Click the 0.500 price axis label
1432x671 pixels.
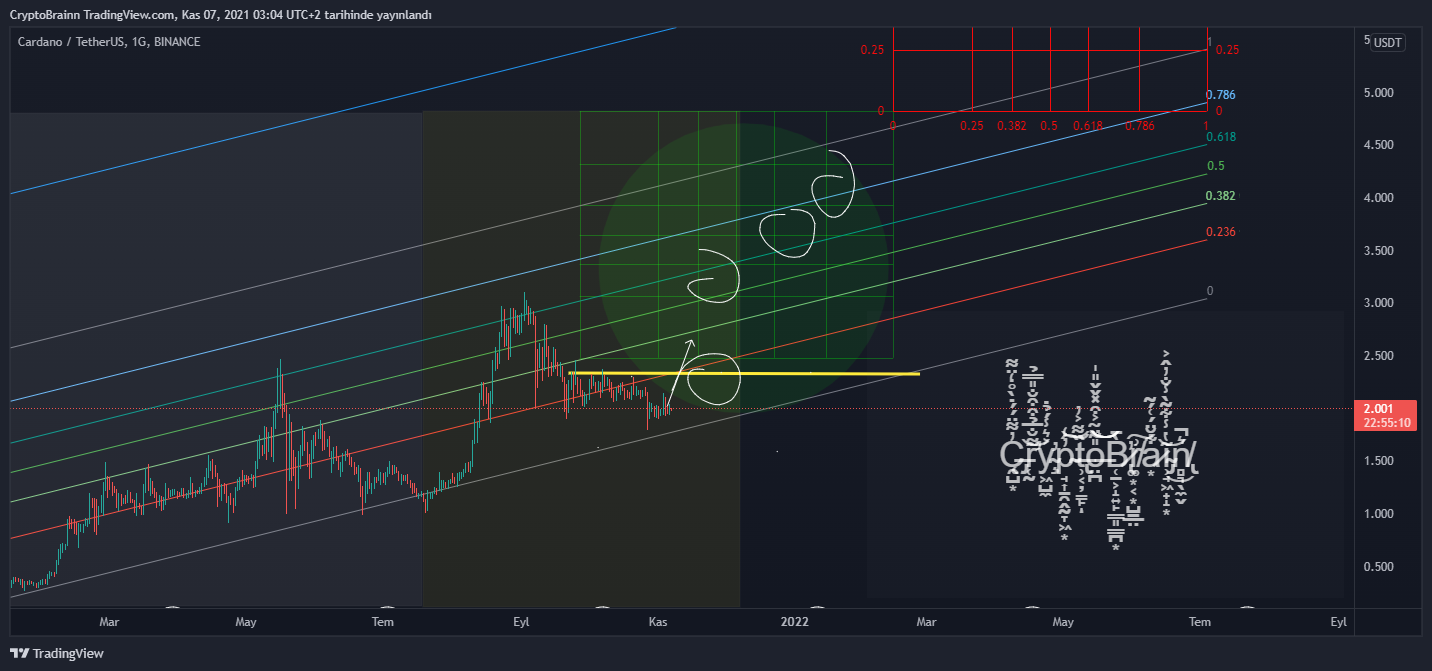[1379, 567]
